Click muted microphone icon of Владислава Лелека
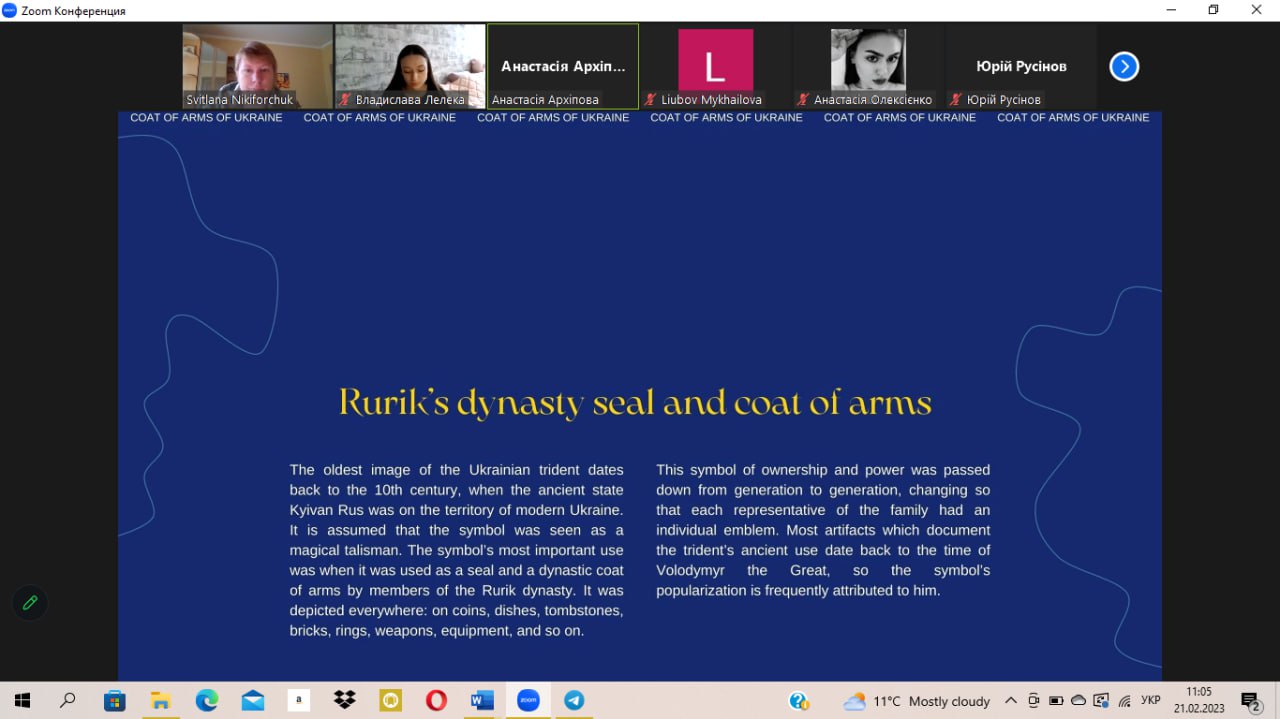Image resolution: width=1280 pixels, height=719 pixels. tap(345, 100)
